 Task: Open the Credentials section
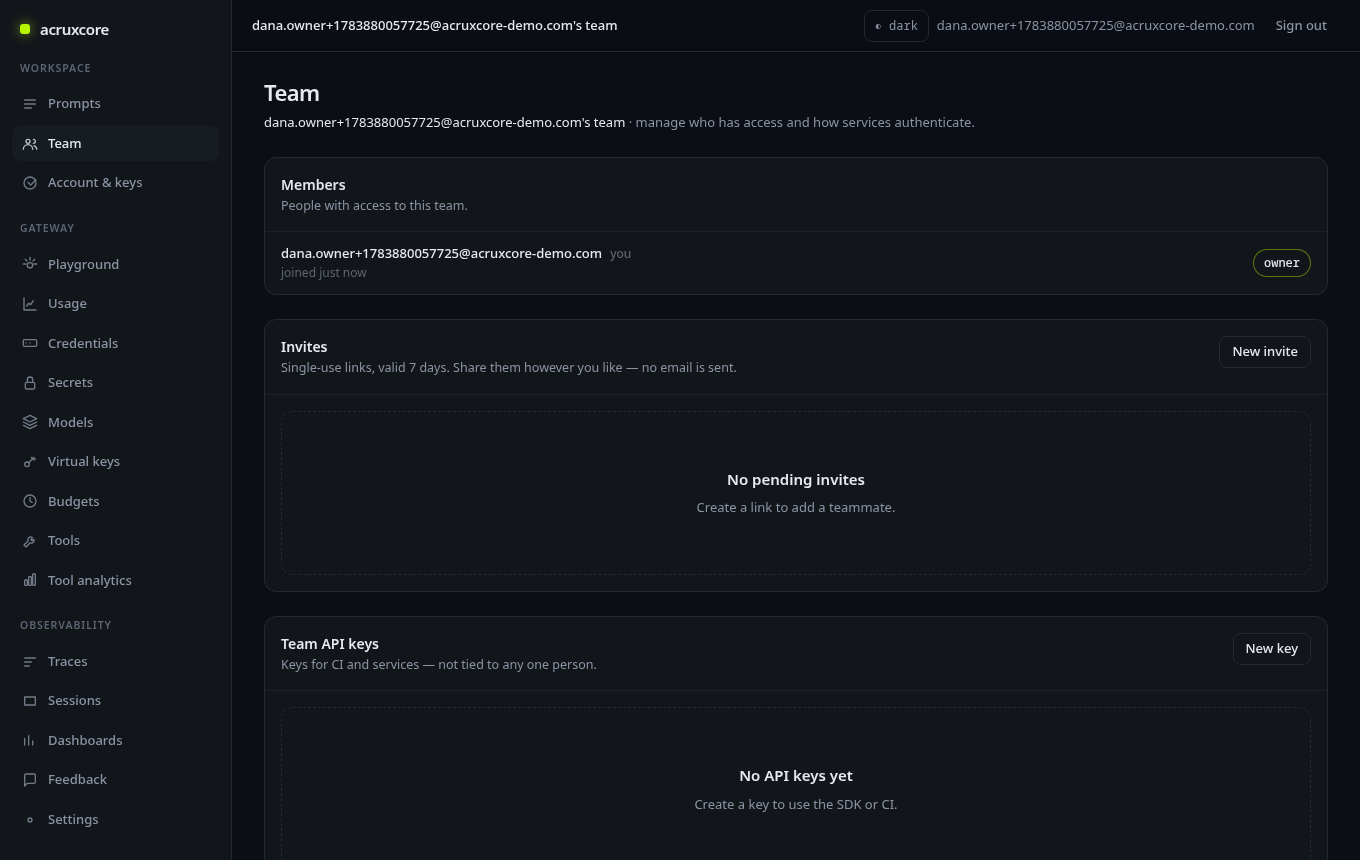(x=115, y=343)
